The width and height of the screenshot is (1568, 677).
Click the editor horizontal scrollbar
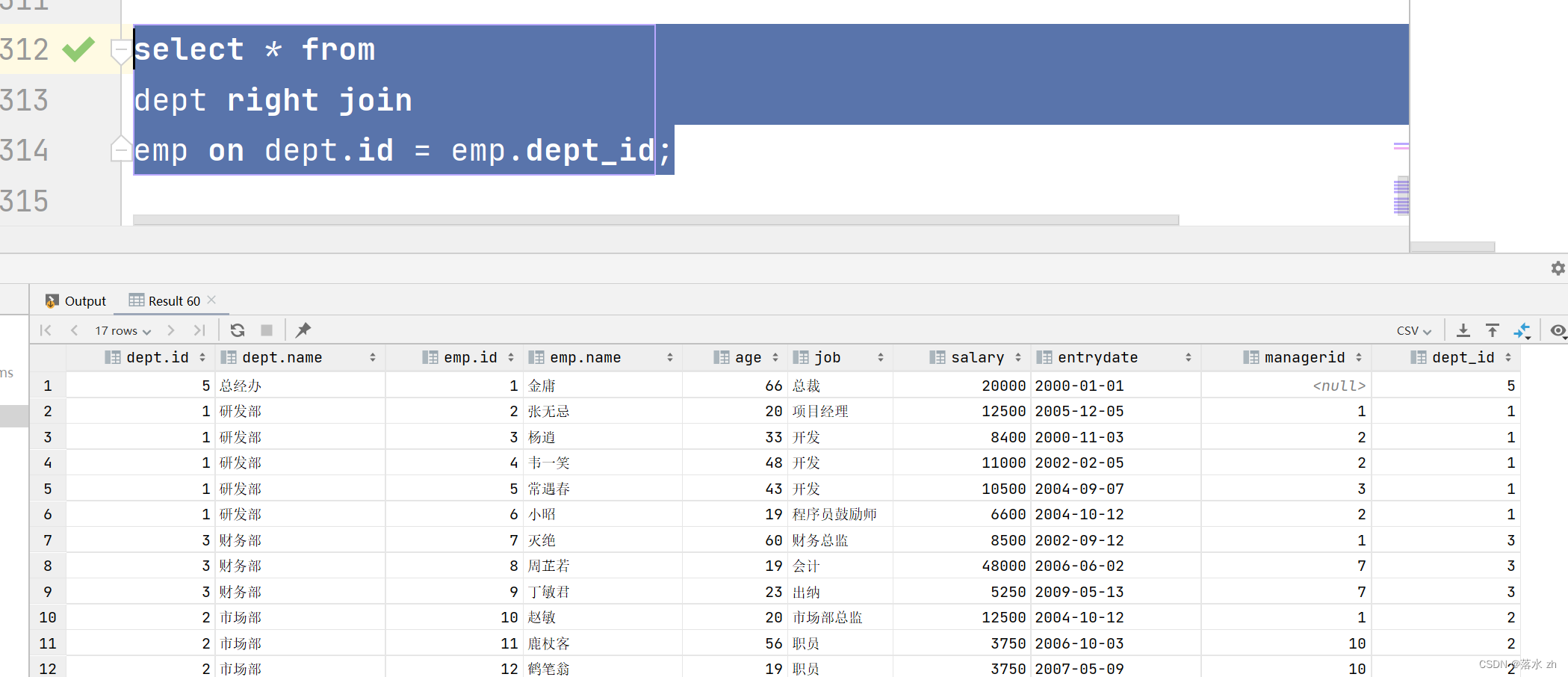(x=656, y=220)
